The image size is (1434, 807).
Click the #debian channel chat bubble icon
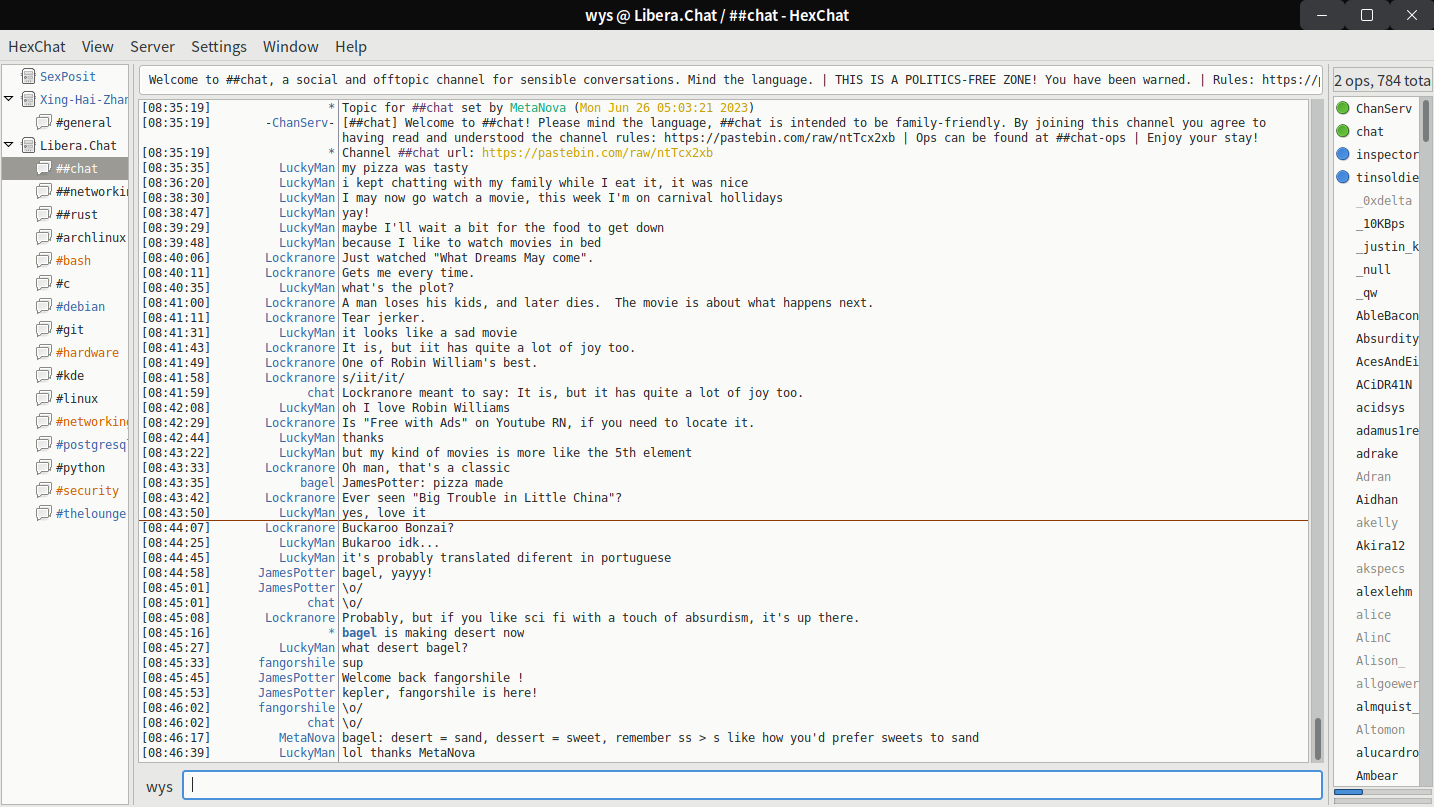click(43, 306)
